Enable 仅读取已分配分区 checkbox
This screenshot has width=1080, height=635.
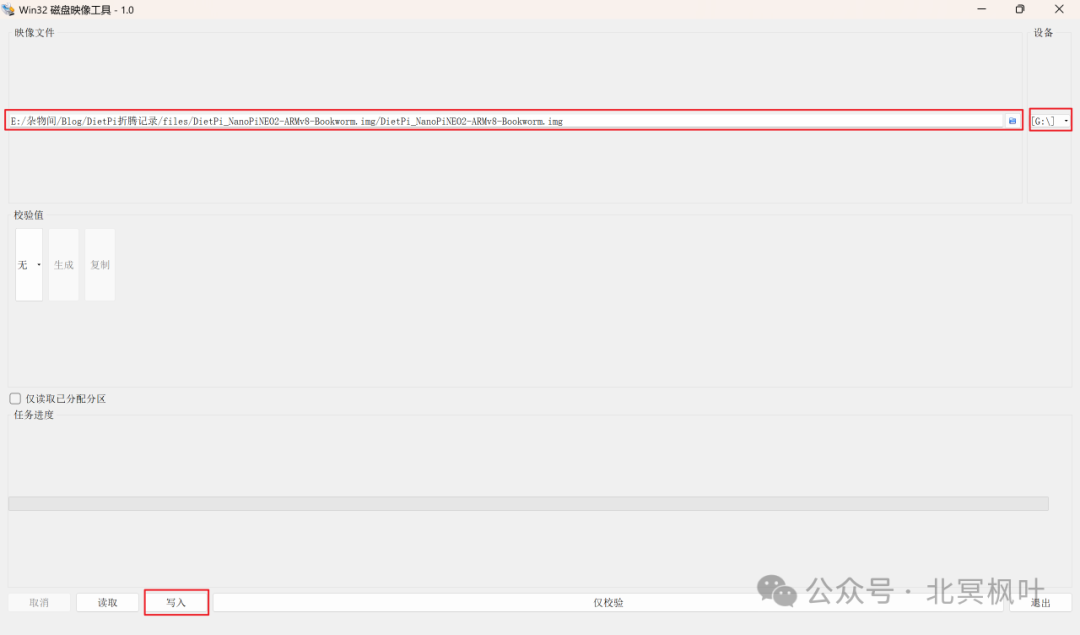(x=15, y=399)
